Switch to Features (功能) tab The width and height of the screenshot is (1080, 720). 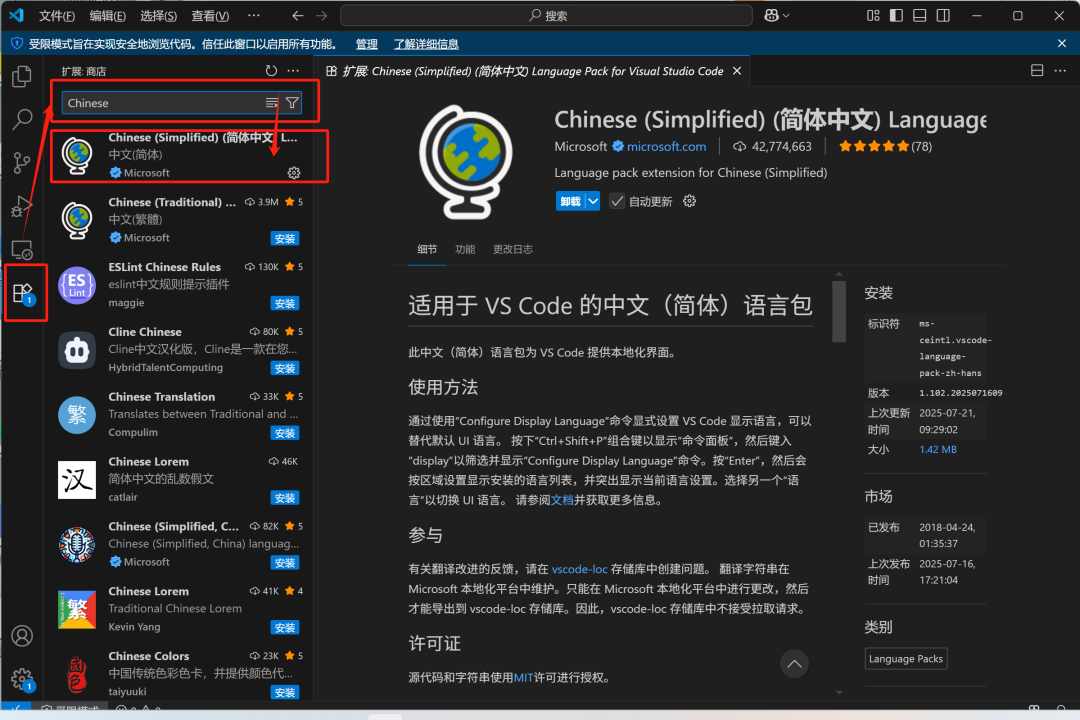(465, 249)
